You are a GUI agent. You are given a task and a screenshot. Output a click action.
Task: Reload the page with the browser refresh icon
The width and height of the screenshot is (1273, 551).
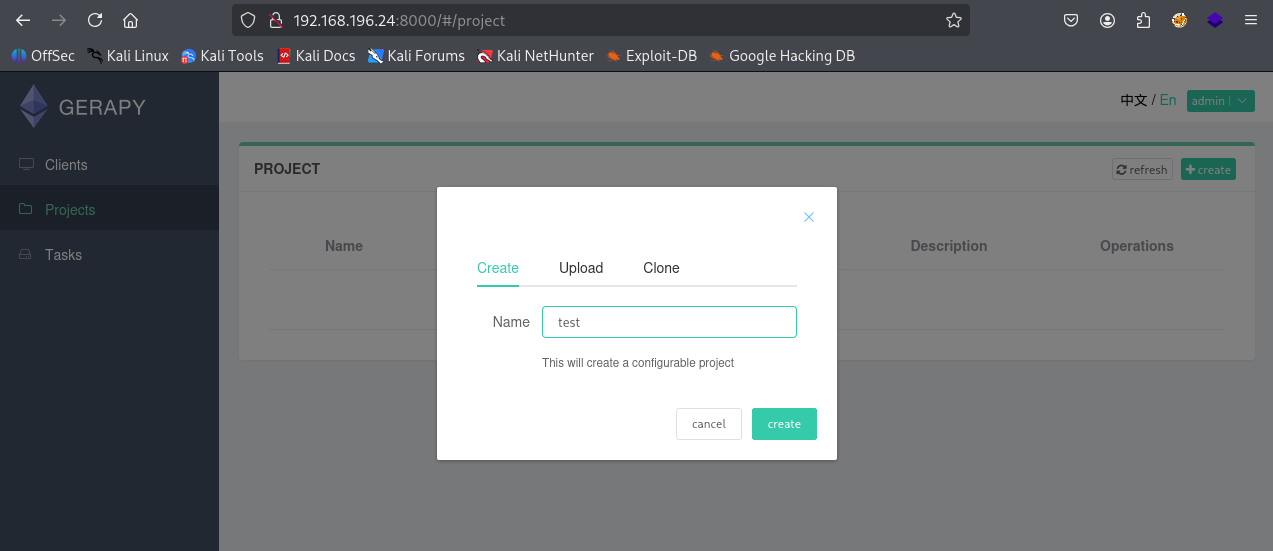point(95,20)
